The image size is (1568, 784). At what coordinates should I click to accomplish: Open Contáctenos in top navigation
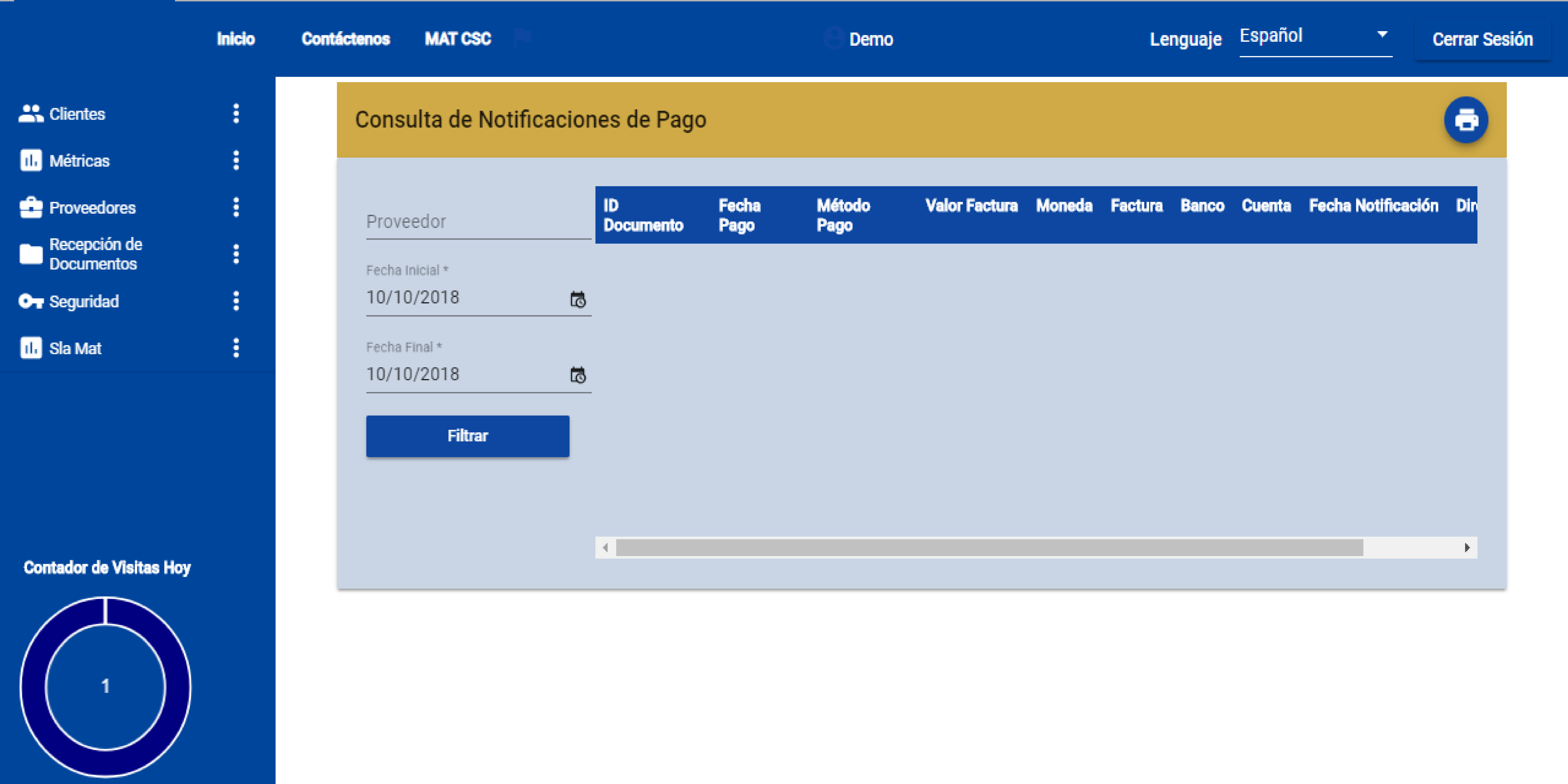[346, 39]
